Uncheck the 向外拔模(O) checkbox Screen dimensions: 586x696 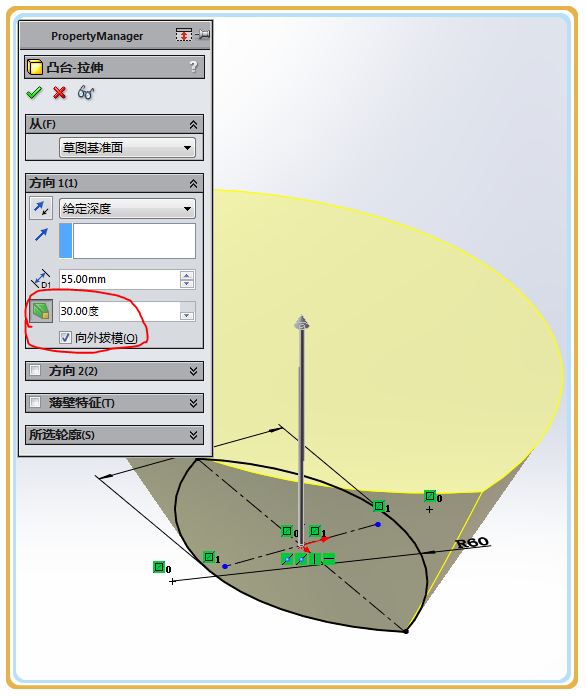[65, 338]
